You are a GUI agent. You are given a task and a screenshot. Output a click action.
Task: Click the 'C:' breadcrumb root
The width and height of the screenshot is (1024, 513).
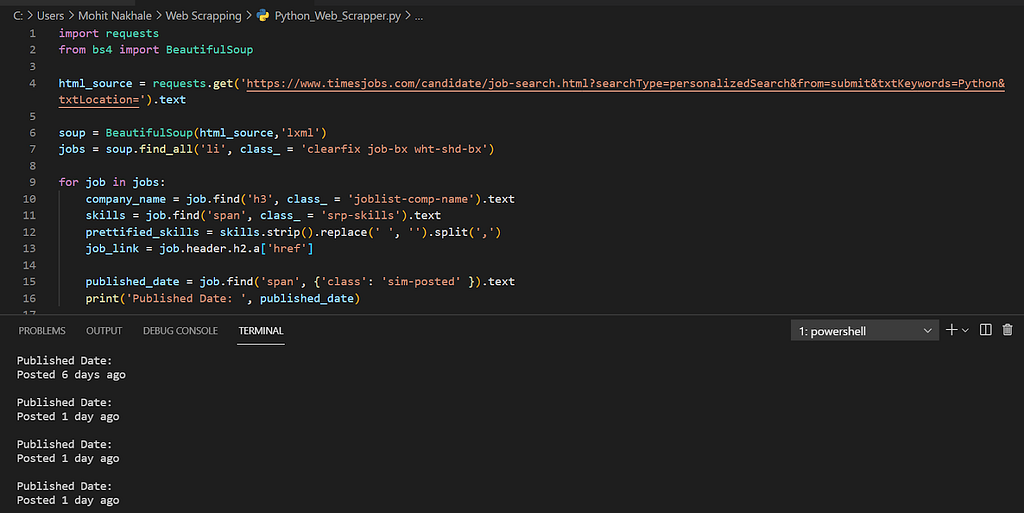(18, 16)
